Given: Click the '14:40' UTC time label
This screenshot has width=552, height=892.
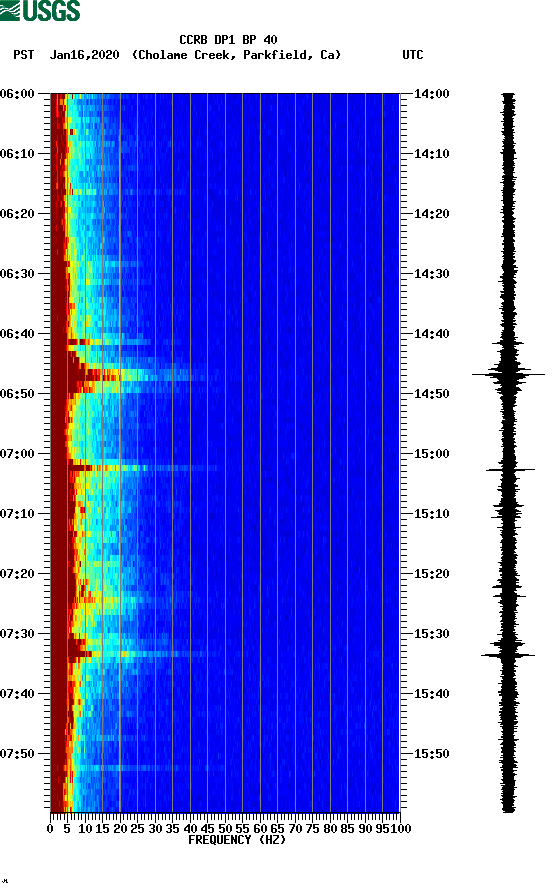Looking at the screenshot, I should pyautogui.click(x=432, y=334).
